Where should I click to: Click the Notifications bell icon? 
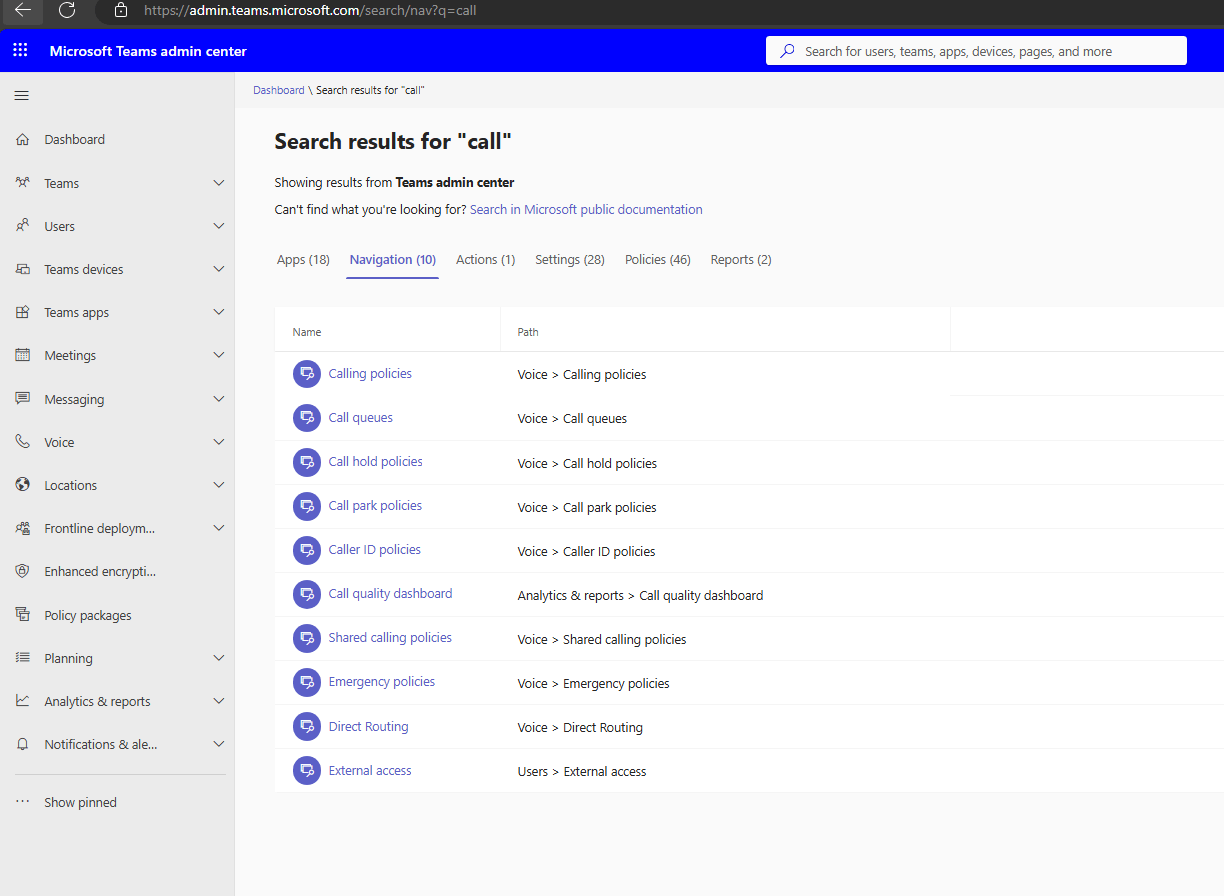pos(22,744)
